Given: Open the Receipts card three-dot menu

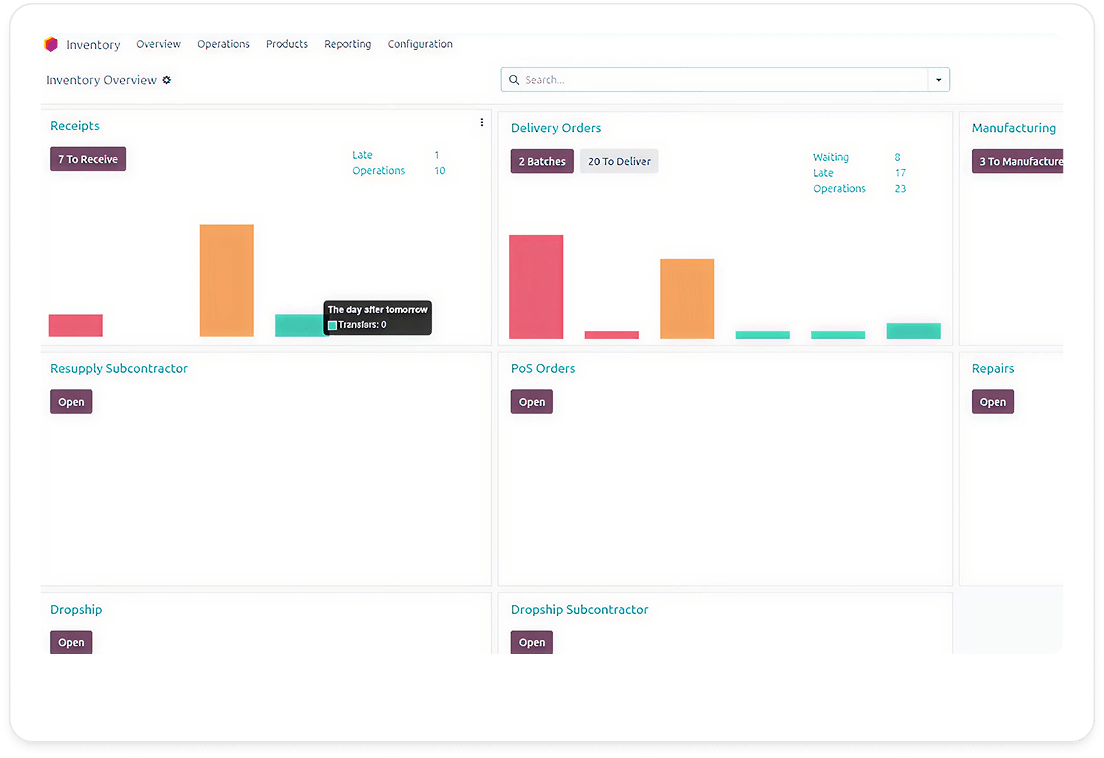Looking at the screenshot, I should point(482,123).
